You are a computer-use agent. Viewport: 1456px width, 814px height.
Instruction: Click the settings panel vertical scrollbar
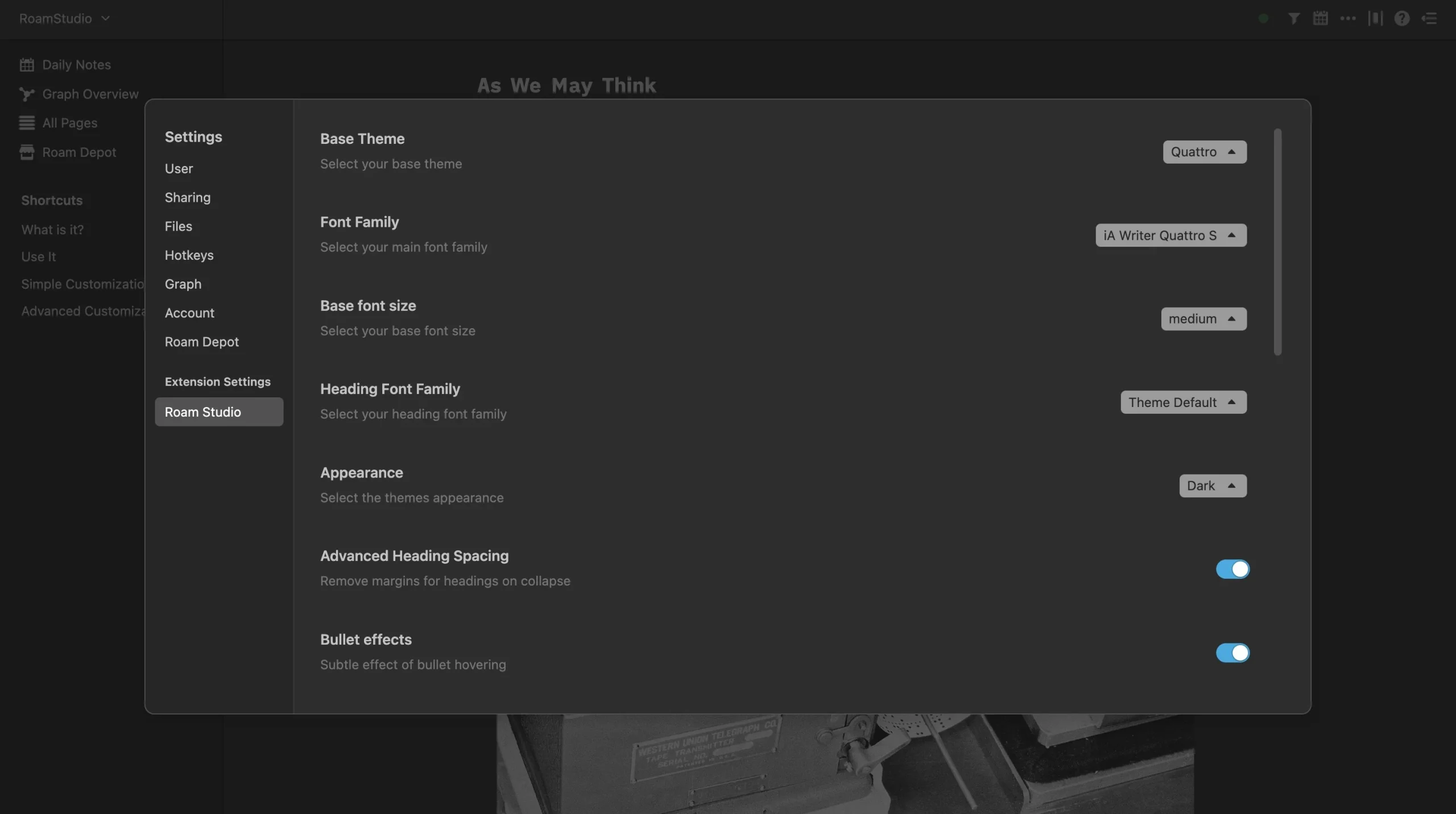coord(1277,242)
